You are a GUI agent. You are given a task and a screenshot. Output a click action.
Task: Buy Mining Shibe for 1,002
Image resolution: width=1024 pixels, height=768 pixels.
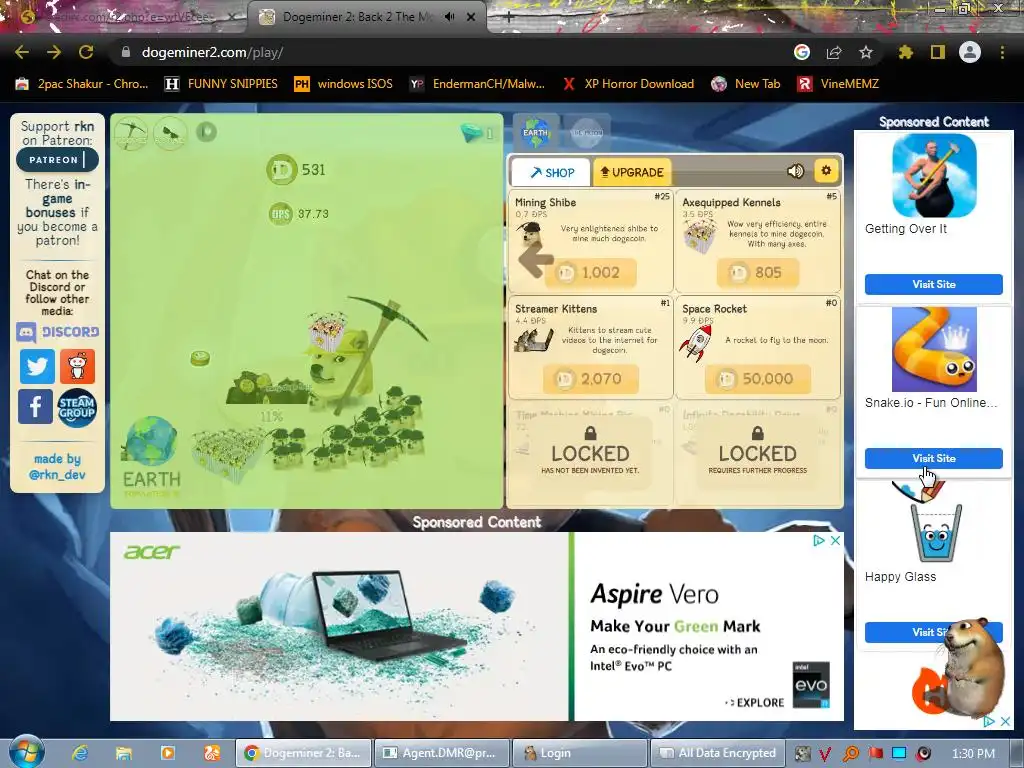point(592,272)
